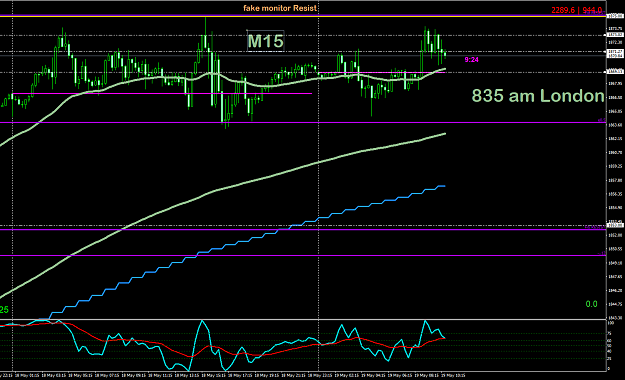The height and width of the screenshot is (380, 625).
Task: Click the '18 May 11:15' time axis label
Action: (160, 375)
